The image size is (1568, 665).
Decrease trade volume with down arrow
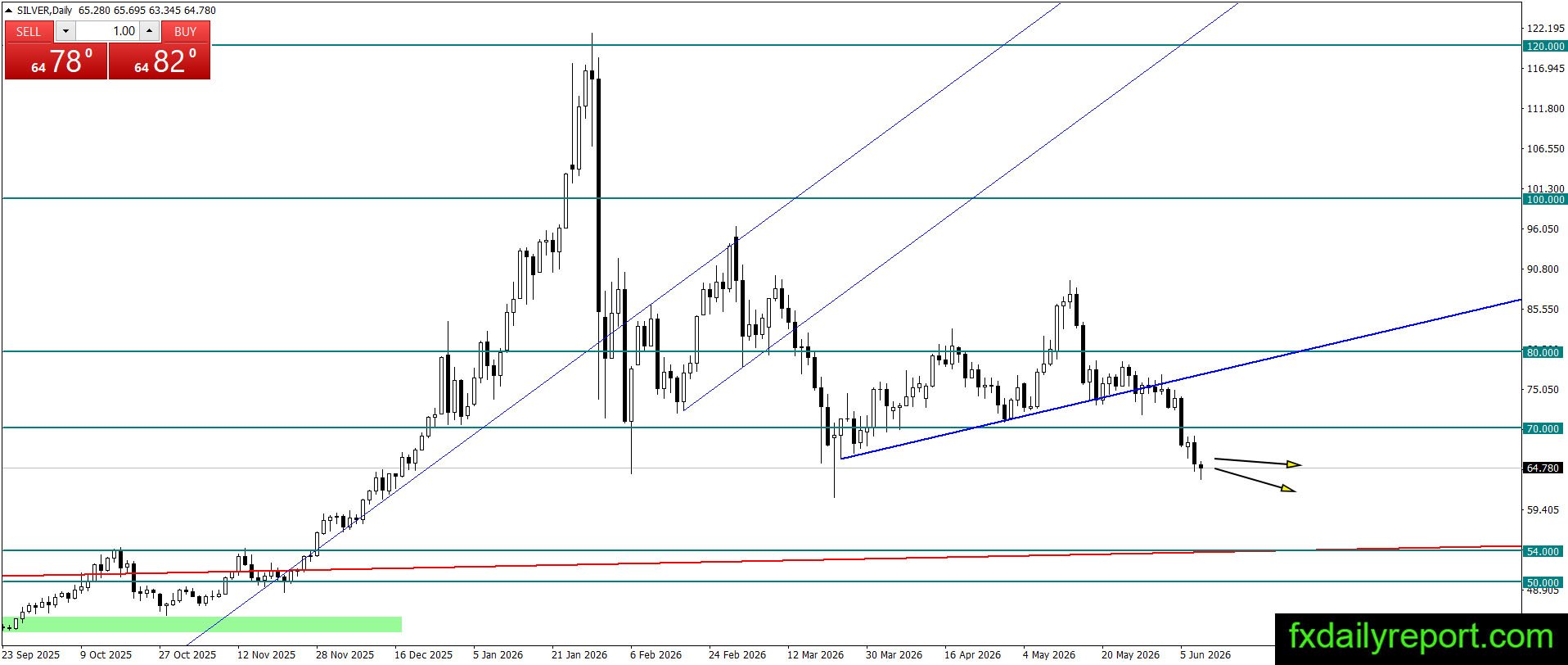[x=66, y=31]
